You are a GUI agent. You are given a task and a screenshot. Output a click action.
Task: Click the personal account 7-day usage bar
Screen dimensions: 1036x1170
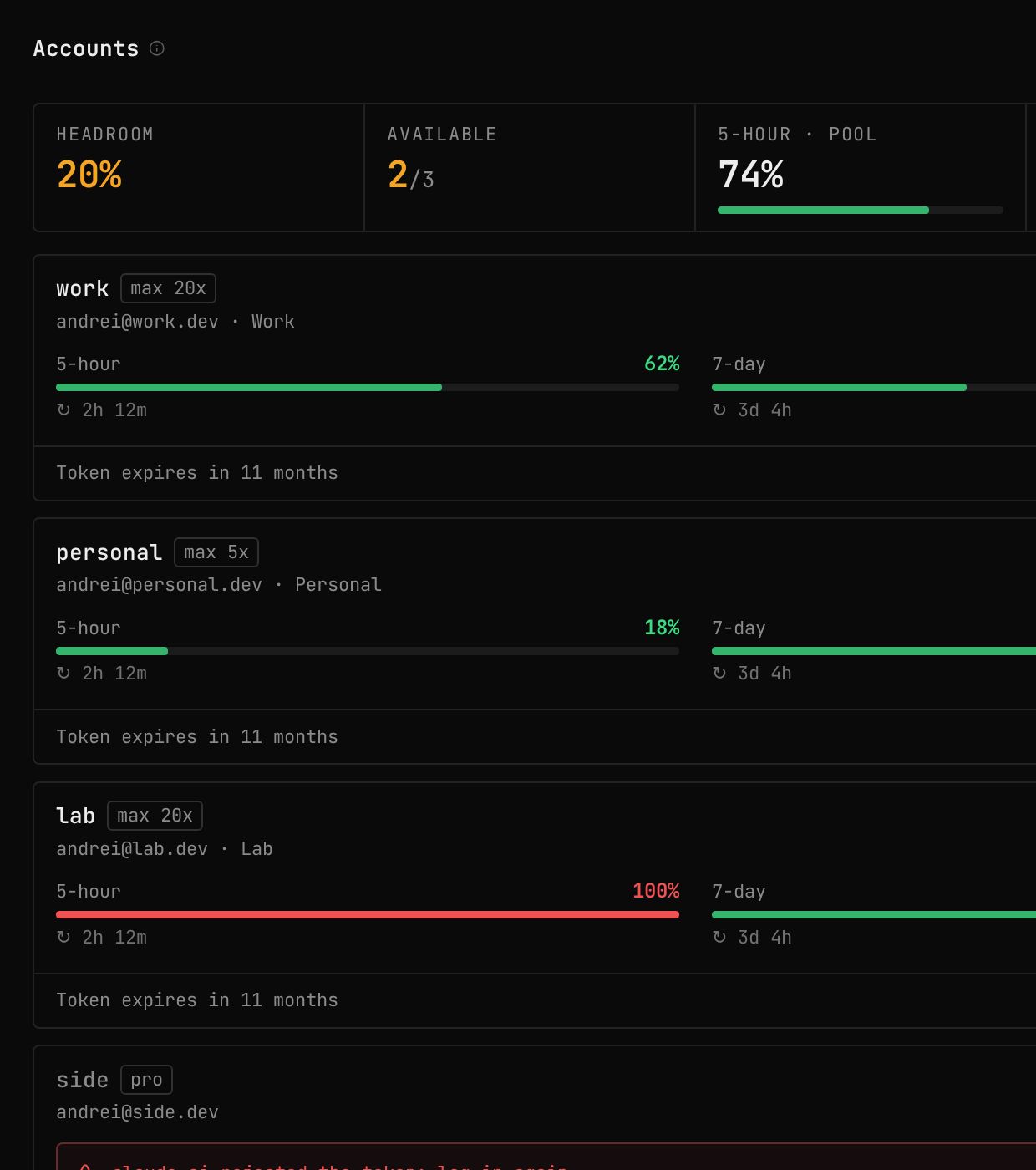pyautogui.click(x=874, y=651)
